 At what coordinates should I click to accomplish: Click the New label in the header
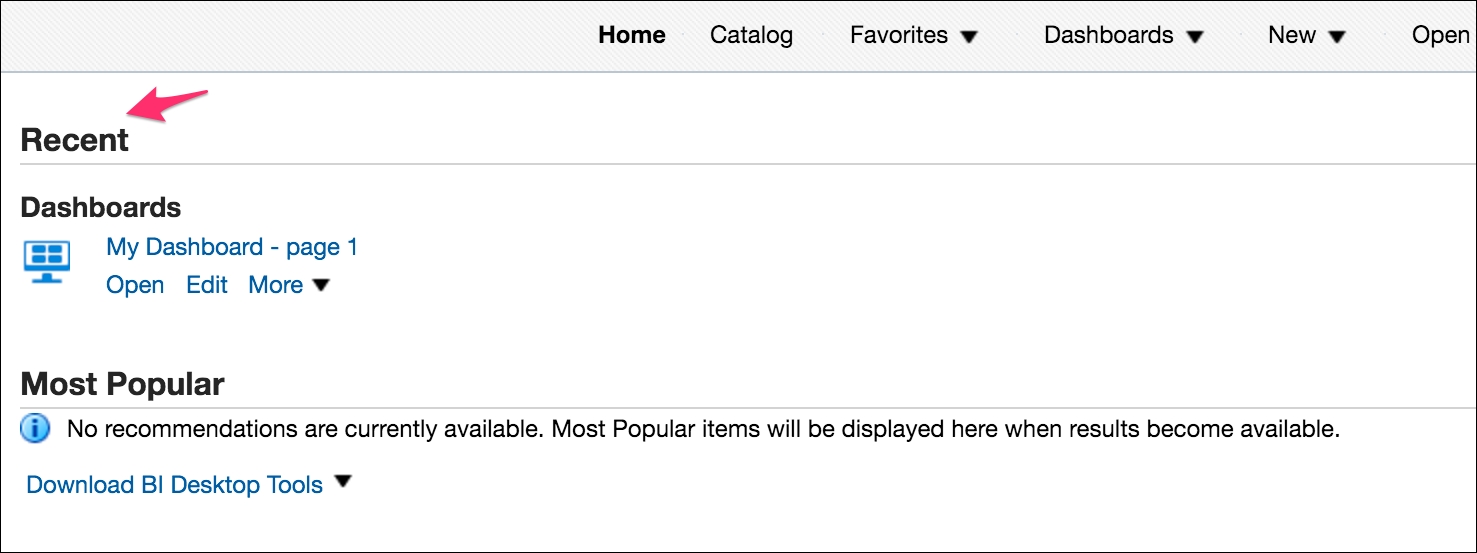pos(1292,35)
